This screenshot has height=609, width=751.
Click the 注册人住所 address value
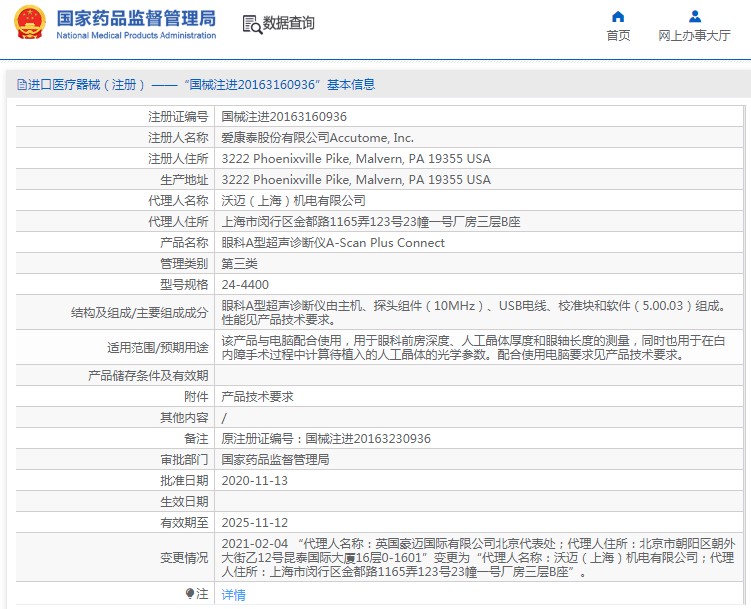[x=356, y=159]
